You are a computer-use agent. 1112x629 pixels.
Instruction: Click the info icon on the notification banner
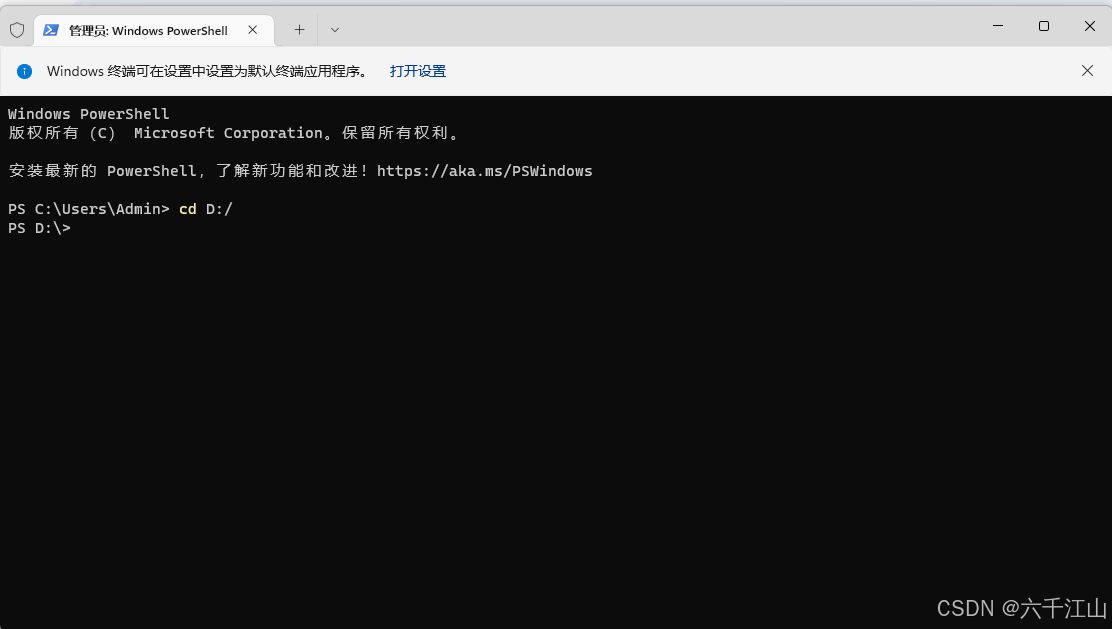24,71
